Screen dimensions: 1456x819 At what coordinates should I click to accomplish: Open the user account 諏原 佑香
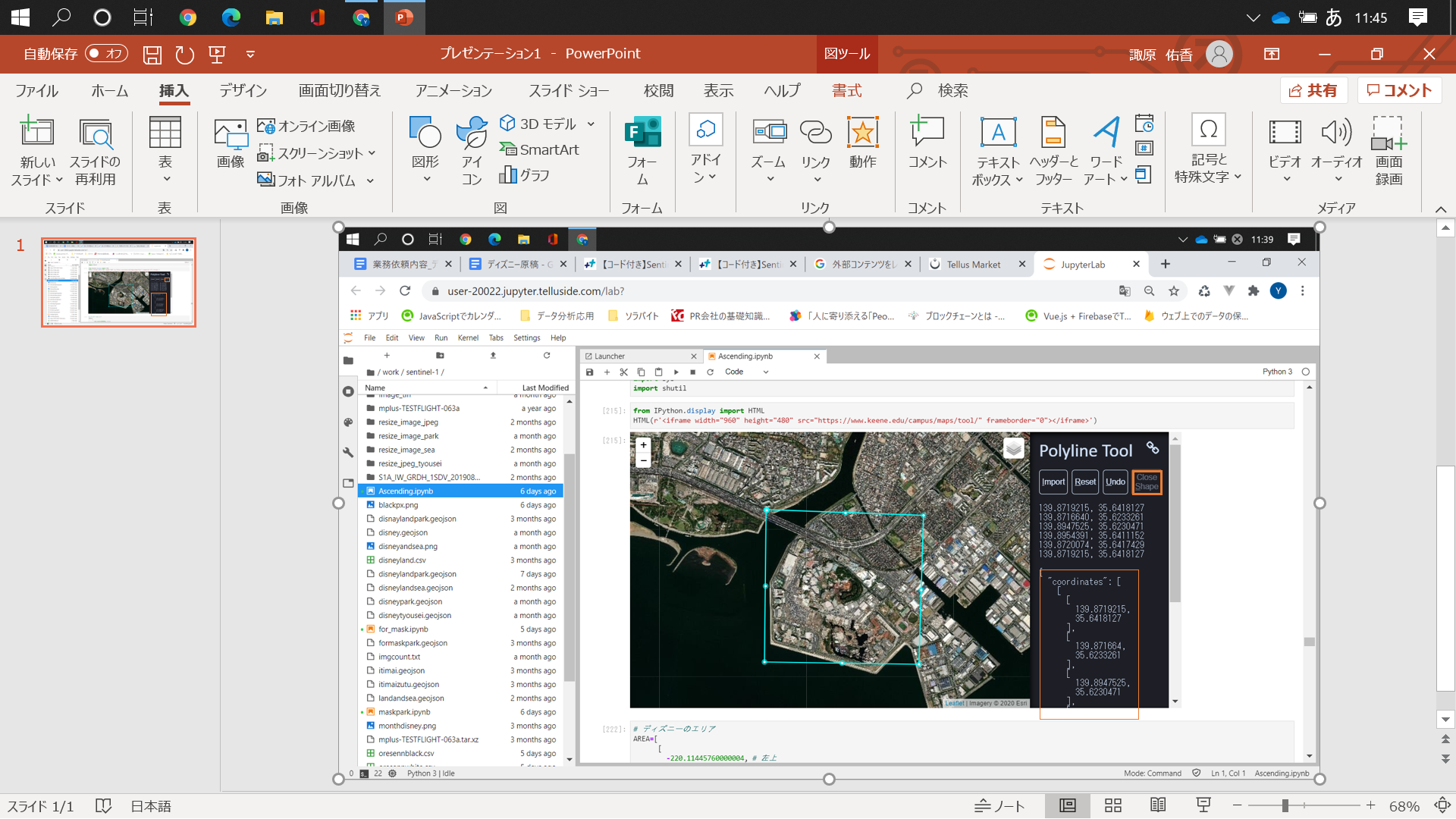point(1181,54)
